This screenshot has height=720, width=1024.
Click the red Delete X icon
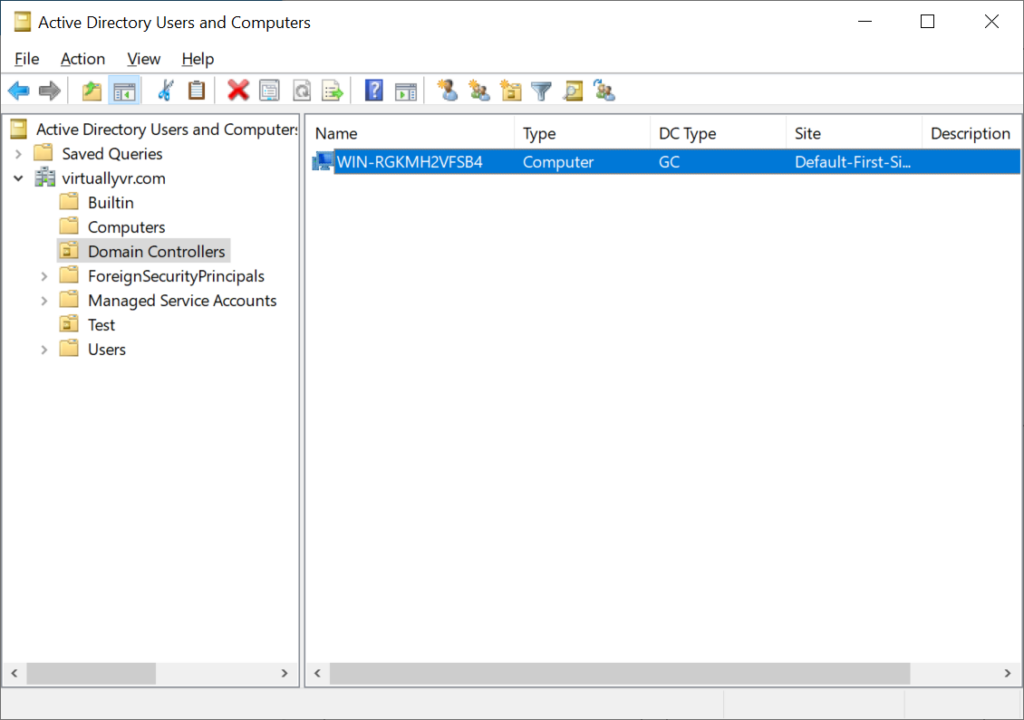pyautogui.click(x=238, y=91)
